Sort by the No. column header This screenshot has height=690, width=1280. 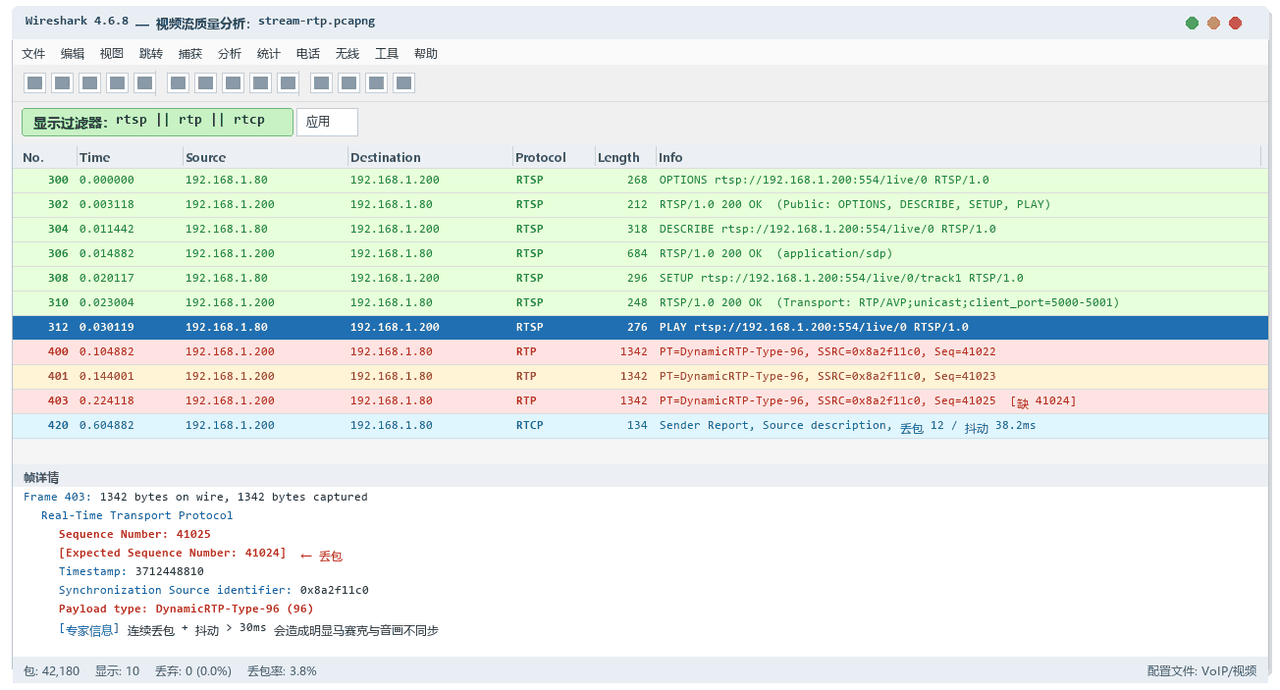point(47,157)
